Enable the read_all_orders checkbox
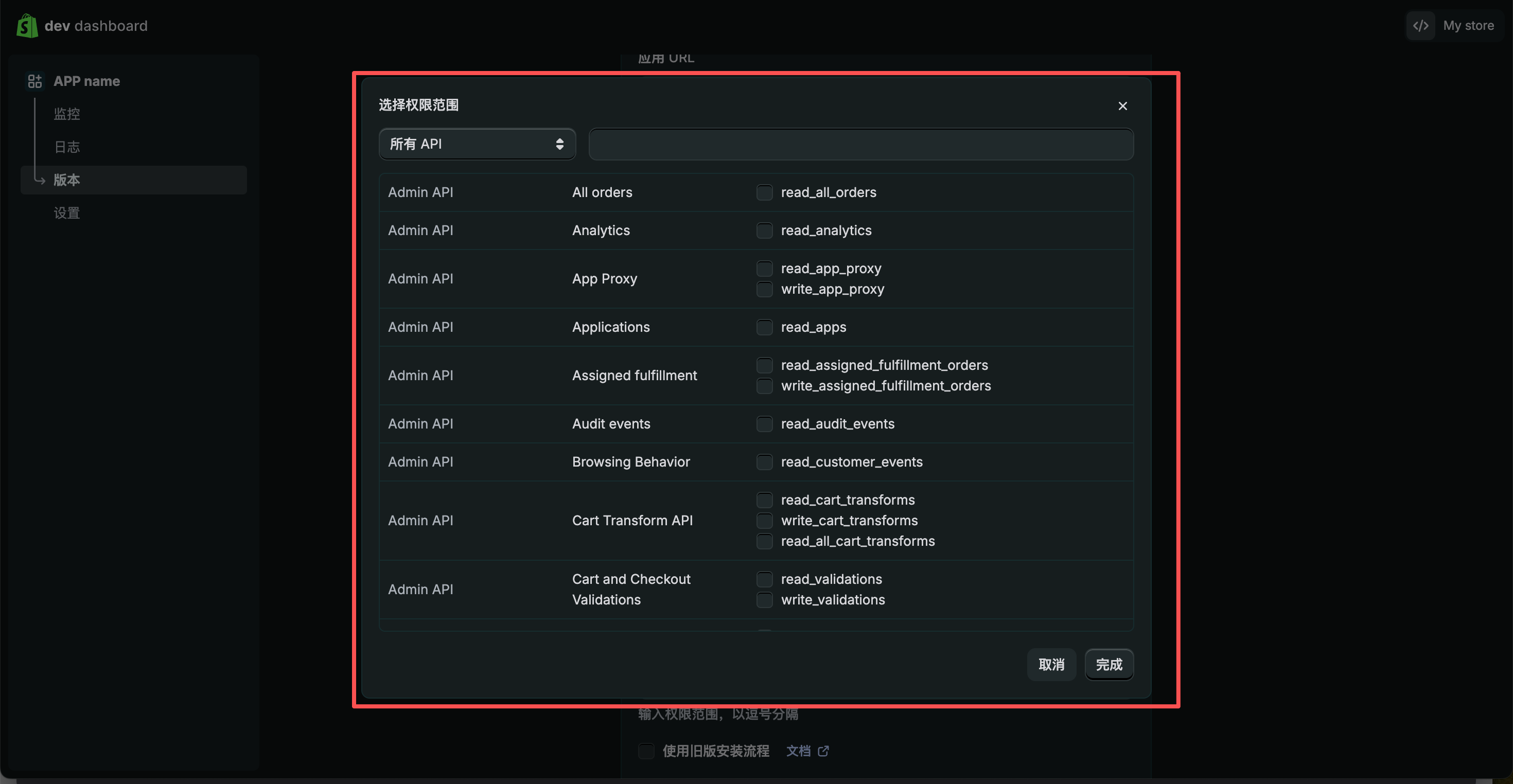Screen dimensions: 1513x784 pyautogui.click(x=764, y=192)
